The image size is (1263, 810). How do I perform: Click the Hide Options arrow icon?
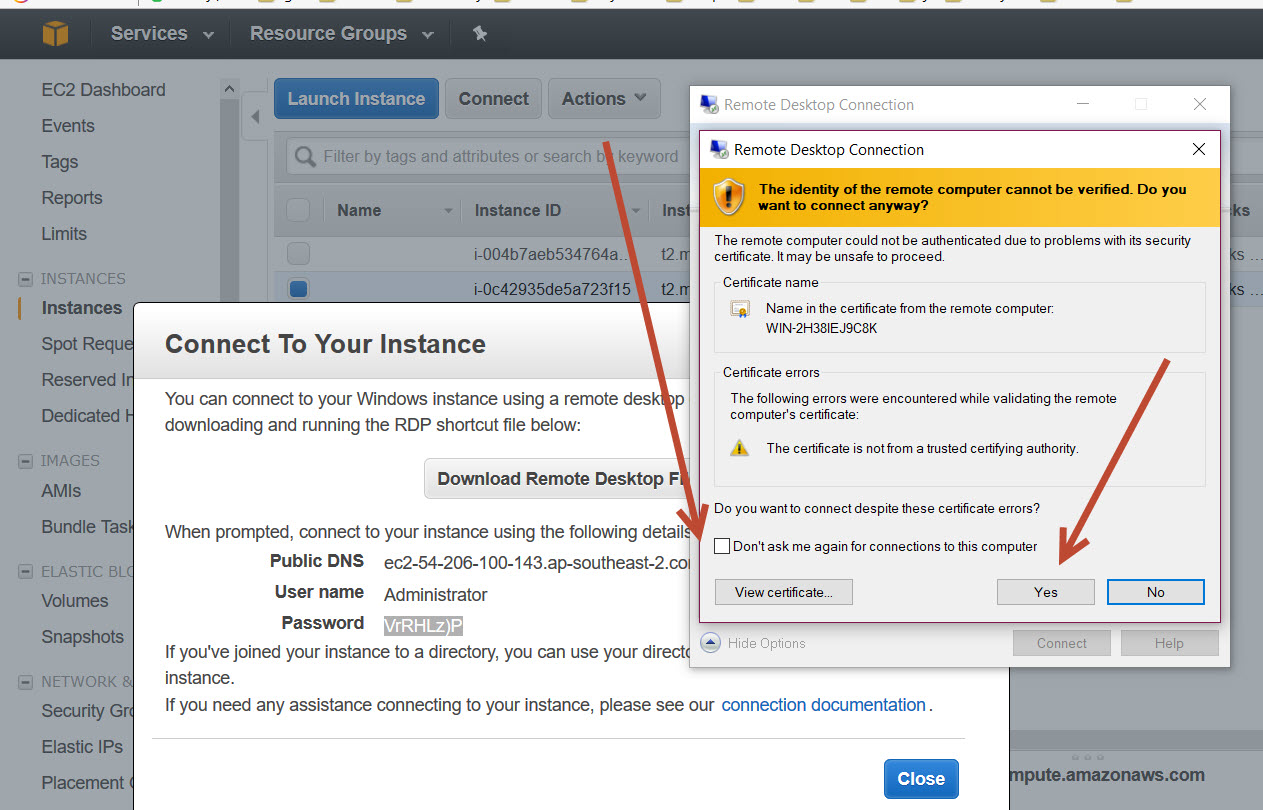710,643
